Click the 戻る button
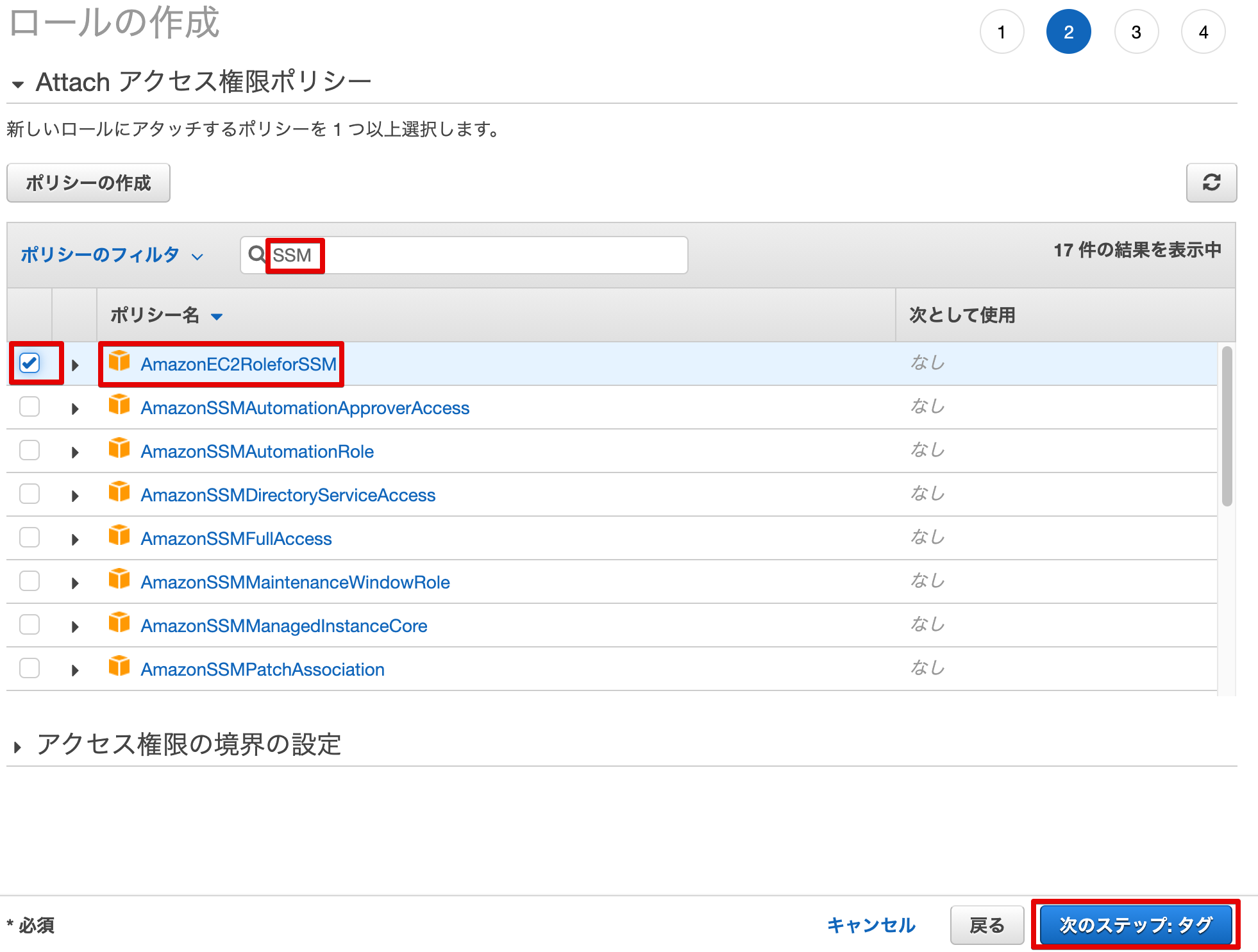 pyautogui.click(x=987, y=925)
